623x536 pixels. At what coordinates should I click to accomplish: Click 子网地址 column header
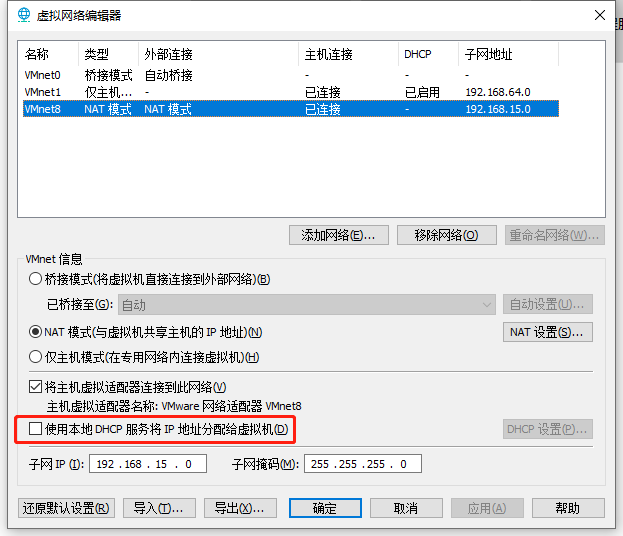click(509, 54)
